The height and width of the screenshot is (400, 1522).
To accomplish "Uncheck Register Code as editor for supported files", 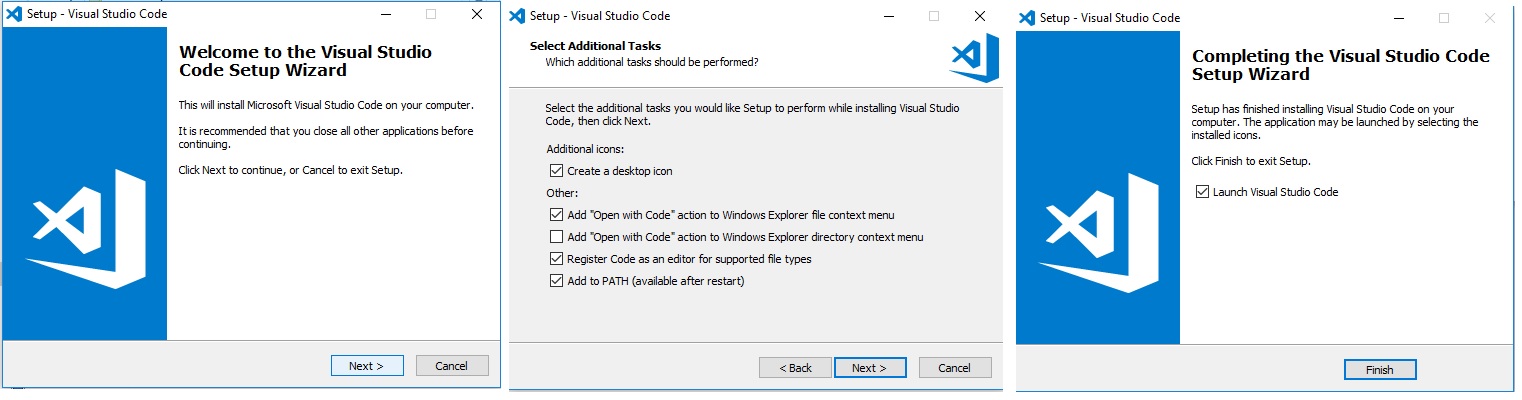I will tap(557, 259).
